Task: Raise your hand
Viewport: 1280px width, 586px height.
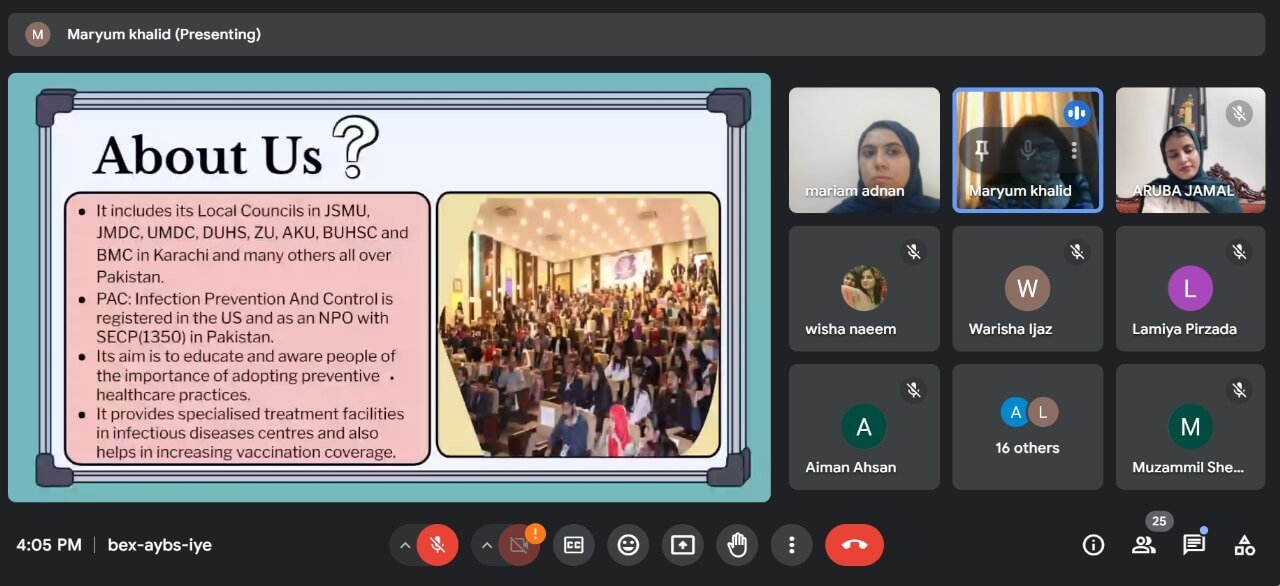Action: pos(737,545)
